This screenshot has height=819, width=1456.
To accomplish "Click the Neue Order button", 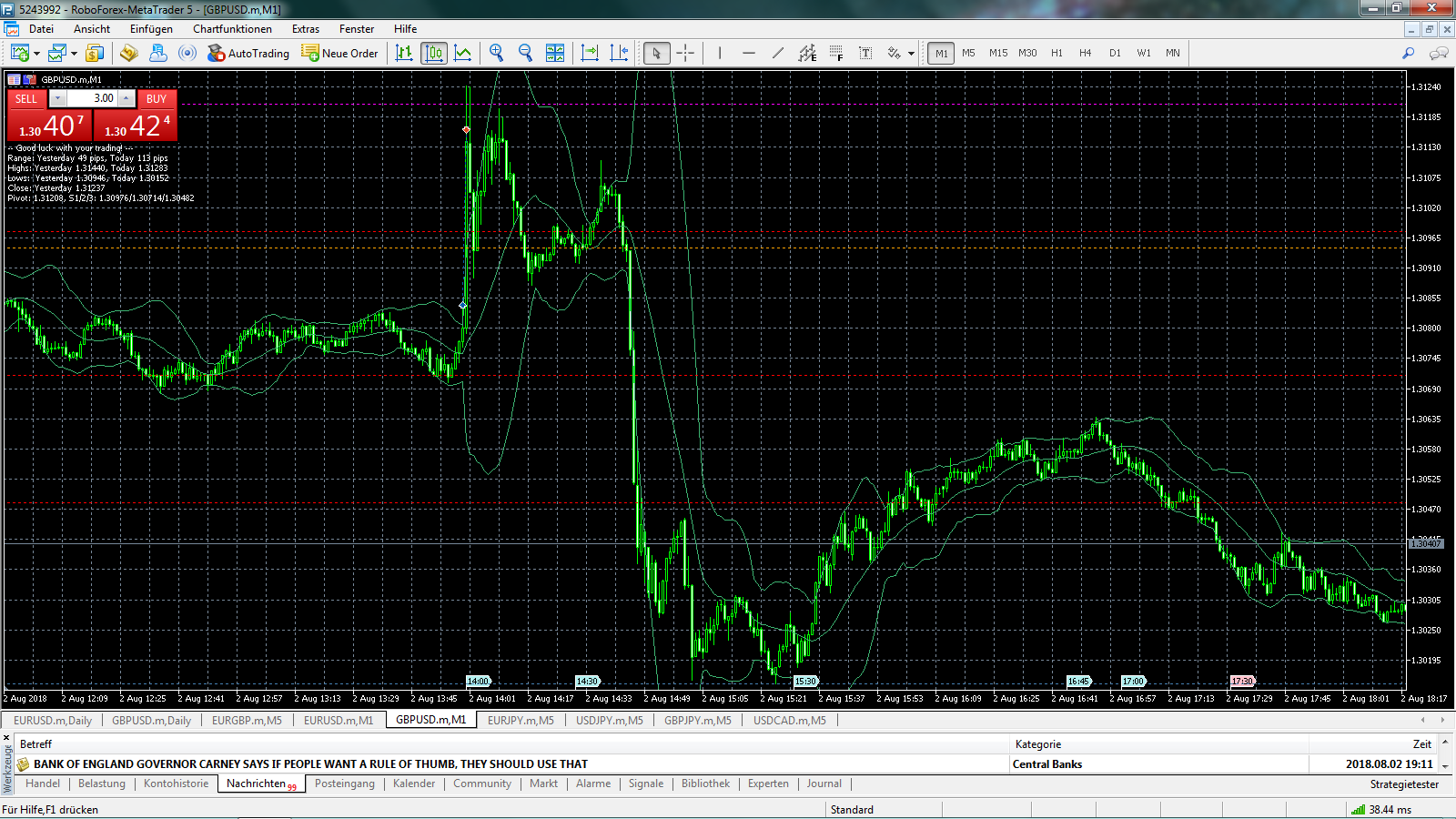I will [x=339, y=53].
